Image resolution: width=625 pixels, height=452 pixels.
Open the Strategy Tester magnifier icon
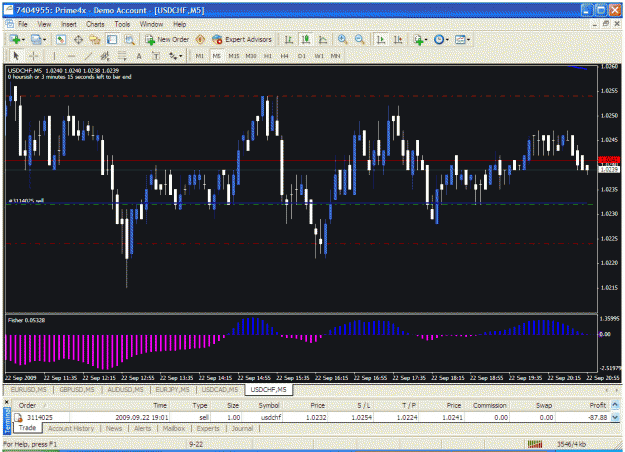click(x=129, y=39)
